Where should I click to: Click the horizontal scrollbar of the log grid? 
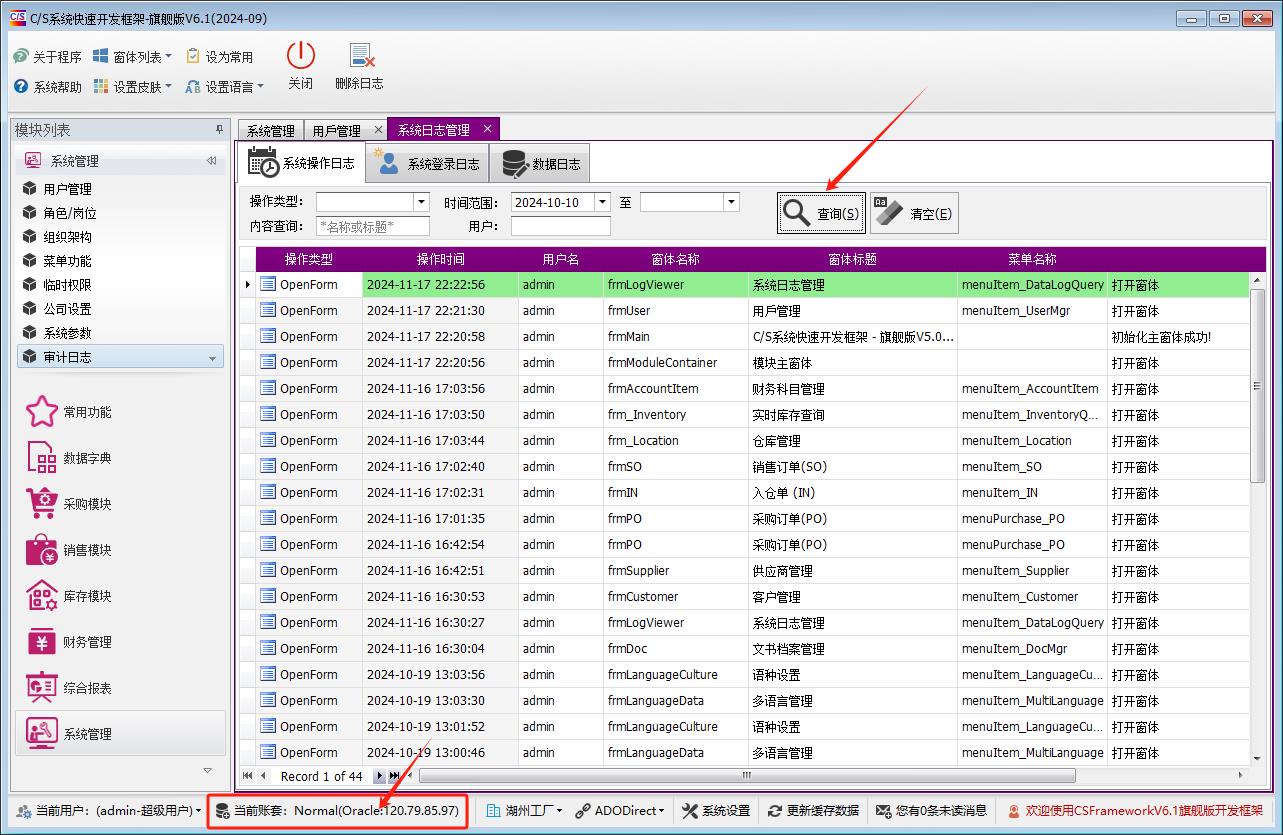(746, 776)
